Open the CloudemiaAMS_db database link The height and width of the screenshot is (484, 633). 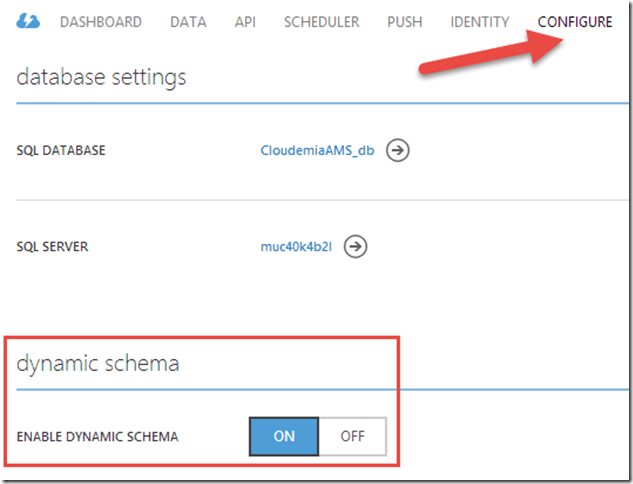318,151
